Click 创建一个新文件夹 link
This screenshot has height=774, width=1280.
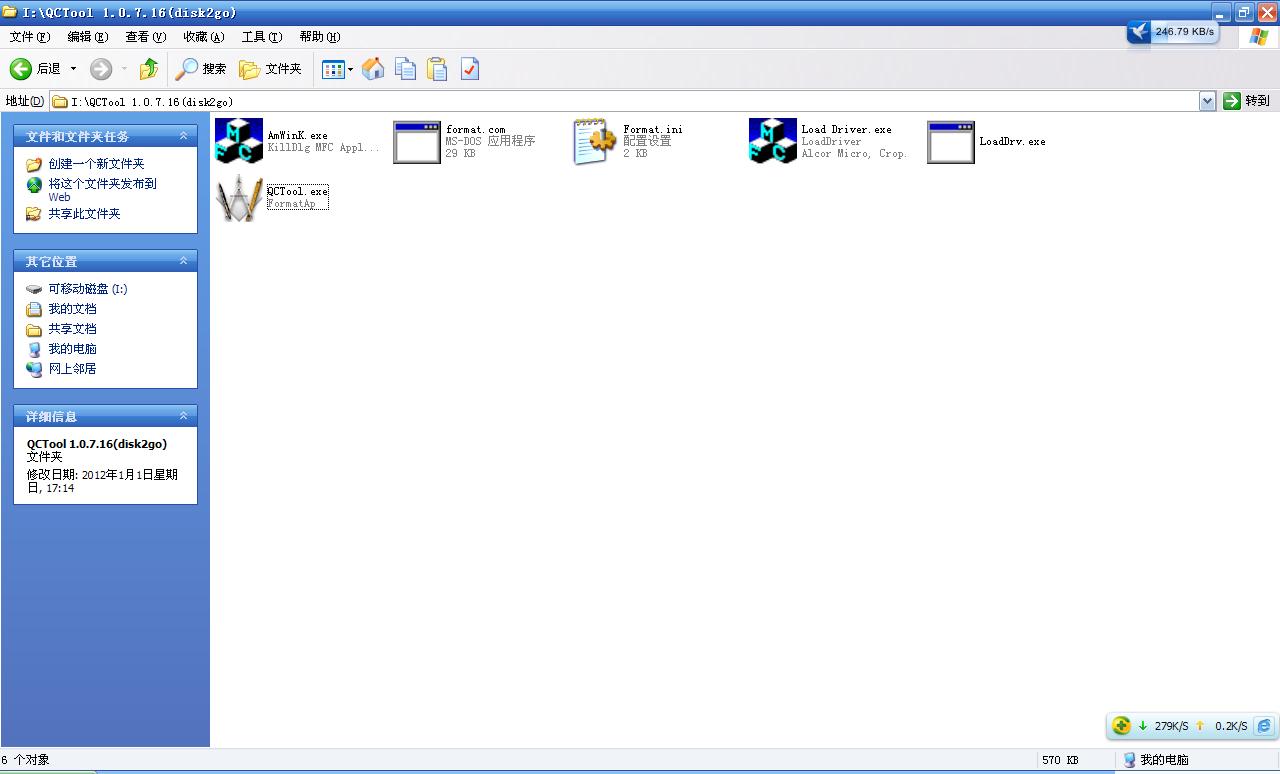click(96, 164)
